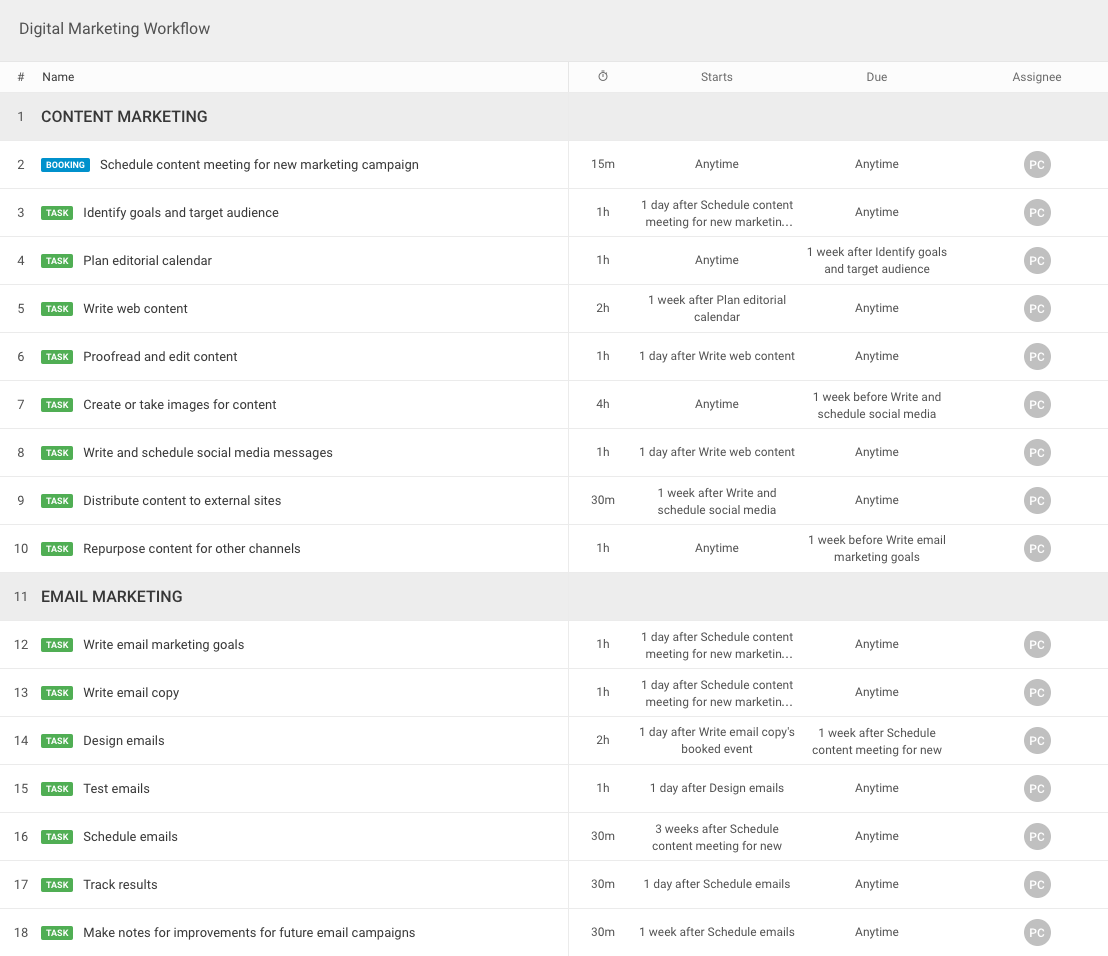1108x956 pixels.
Task: Open the Proofread and edit content task
Action: click(160, 357)
